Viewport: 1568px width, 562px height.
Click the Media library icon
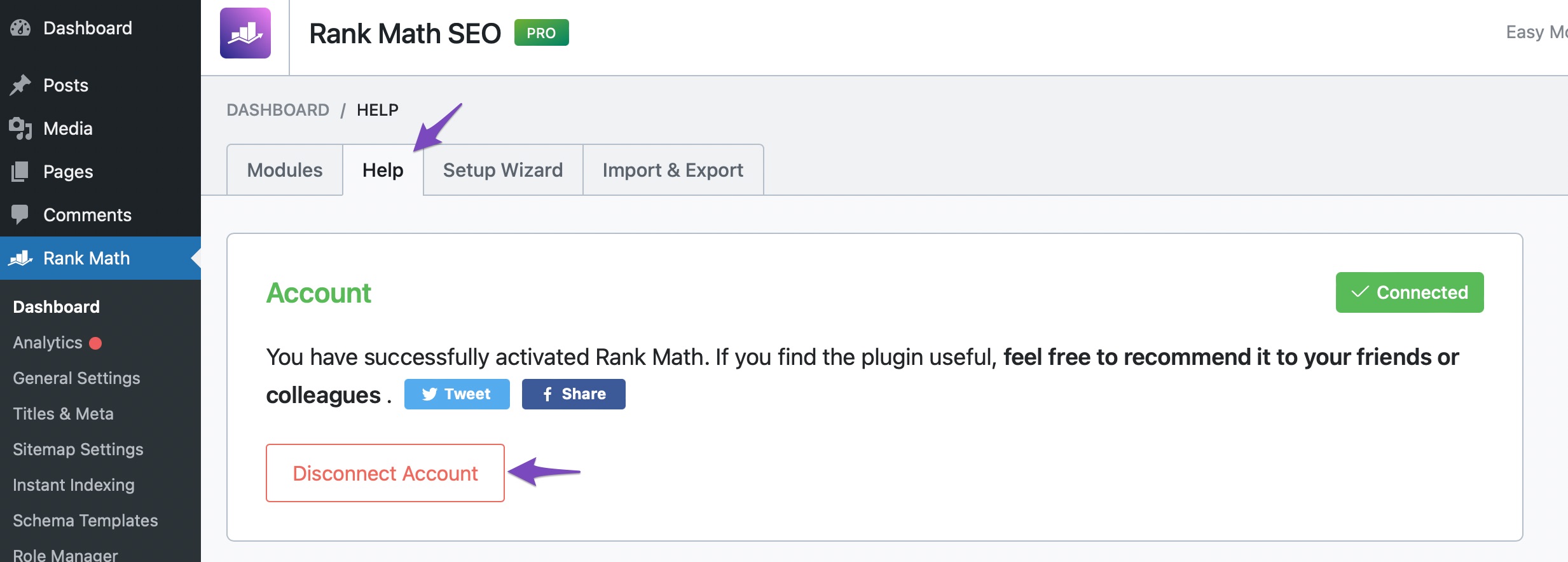[20, 128]
